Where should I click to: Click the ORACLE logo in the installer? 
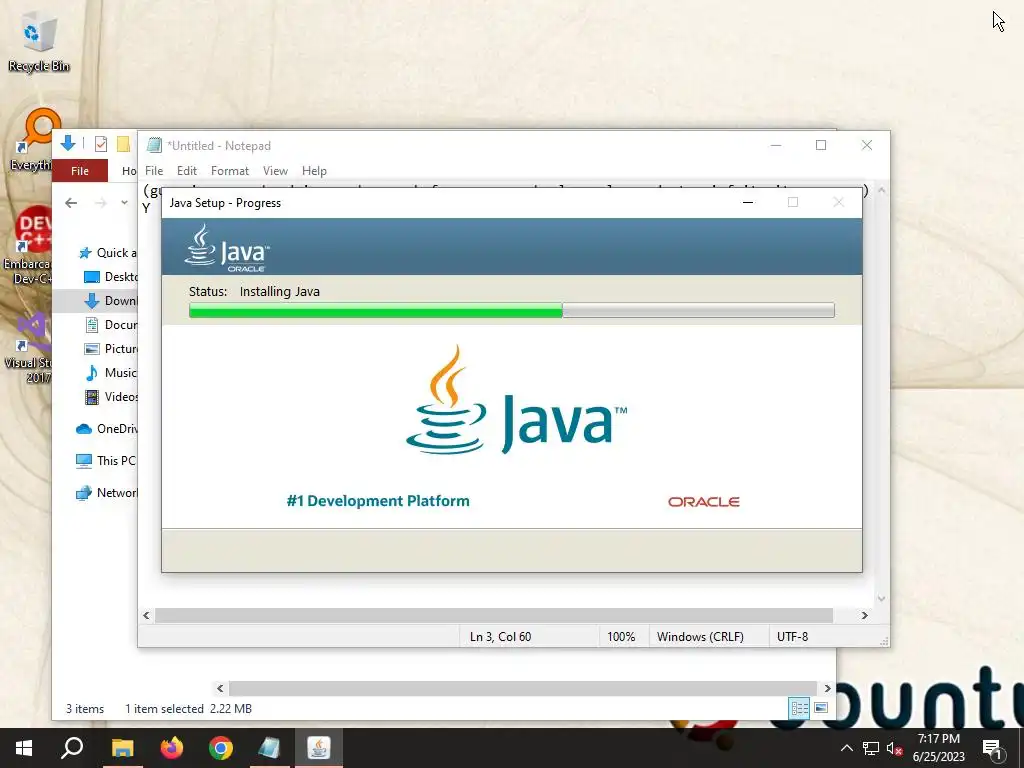pyautogui.click(x=703, y=502)
